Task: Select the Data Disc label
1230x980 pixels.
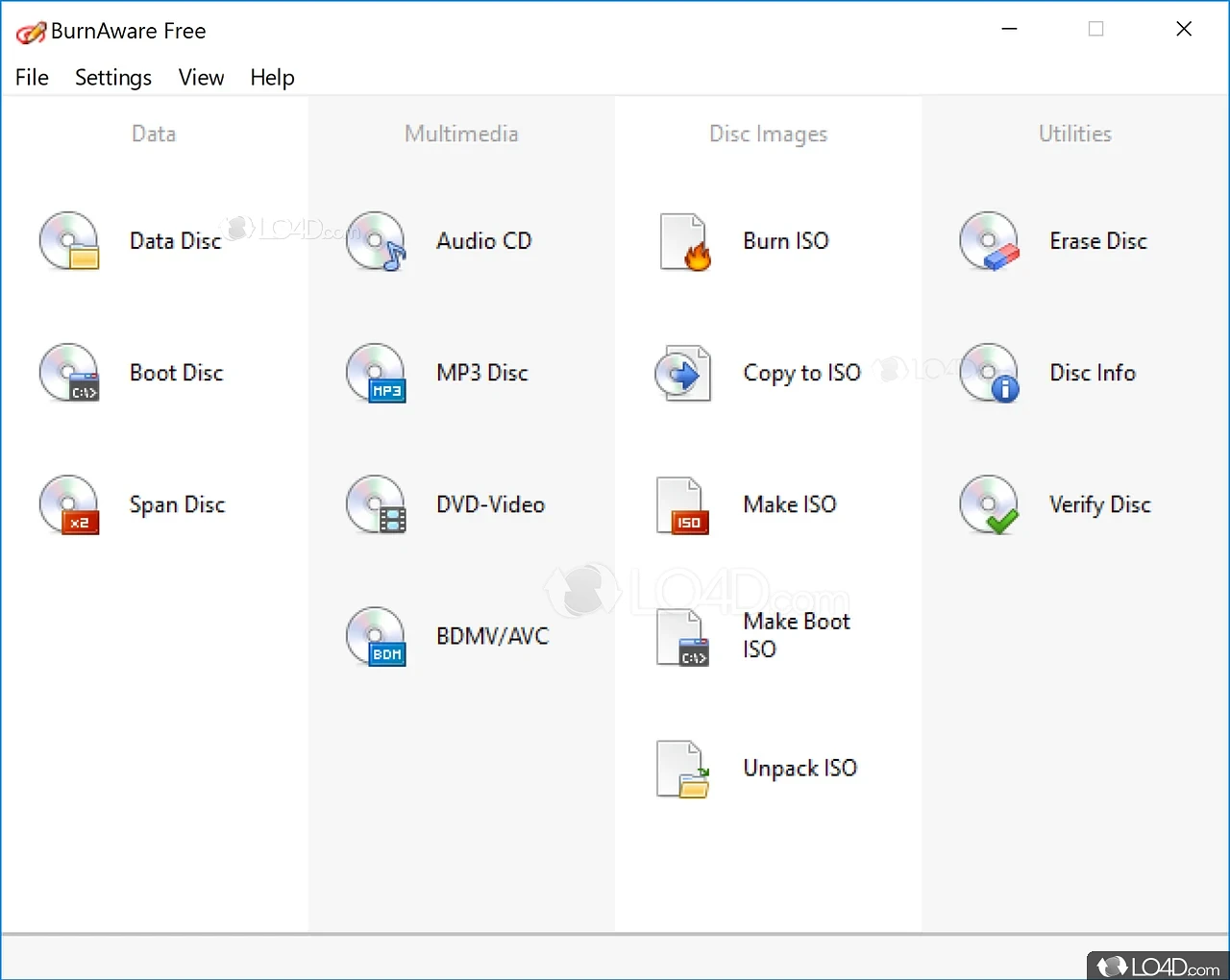Action: pyautogui.click(x=176, y=241)
